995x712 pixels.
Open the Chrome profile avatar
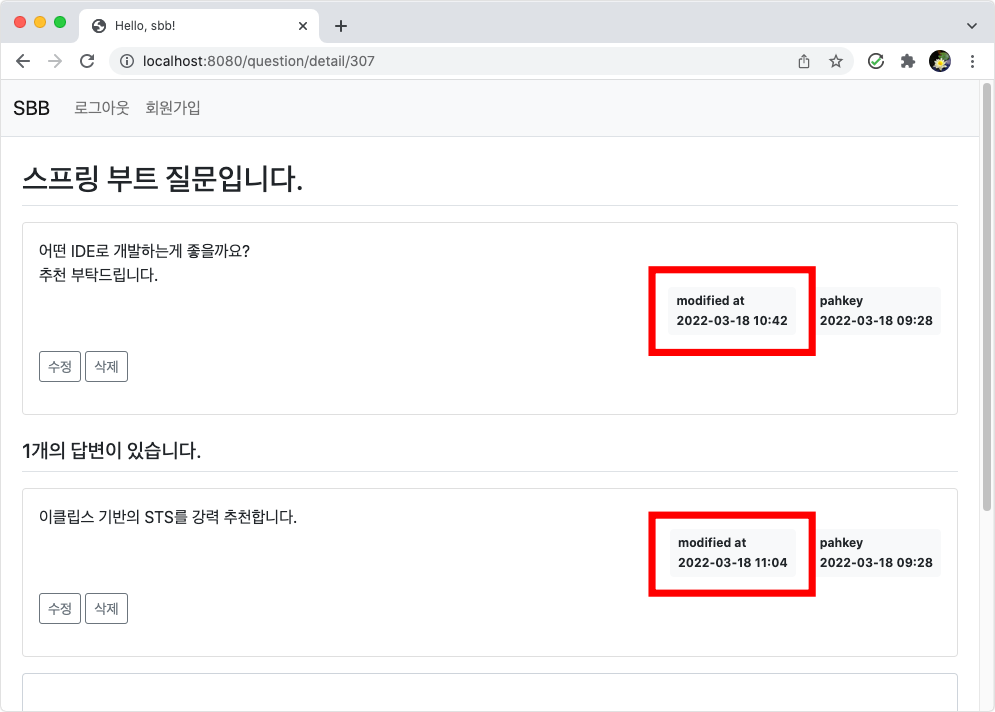[940, 61]
